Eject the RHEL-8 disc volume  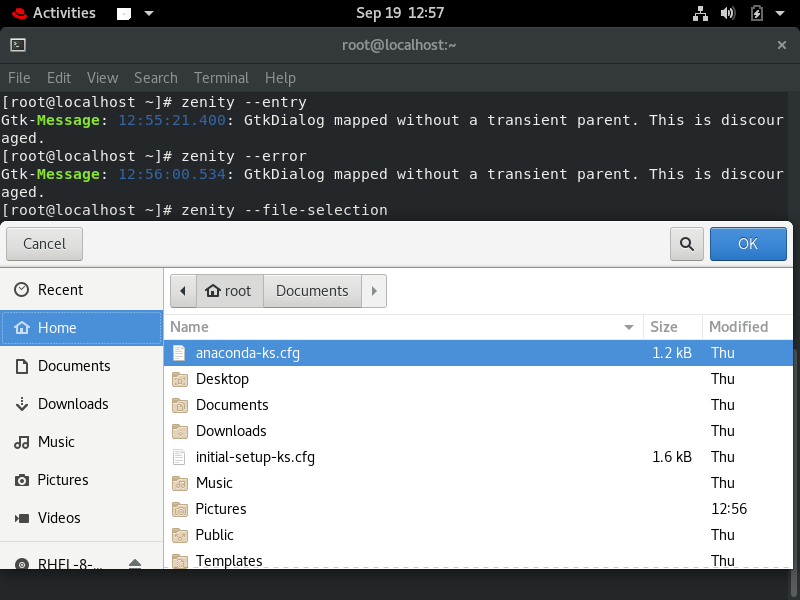(135, 563)
